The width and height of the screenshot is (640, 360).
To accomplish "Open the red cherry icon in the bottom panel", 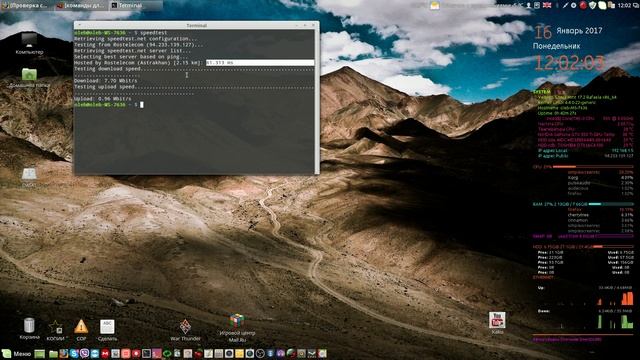I will [198, 353].
